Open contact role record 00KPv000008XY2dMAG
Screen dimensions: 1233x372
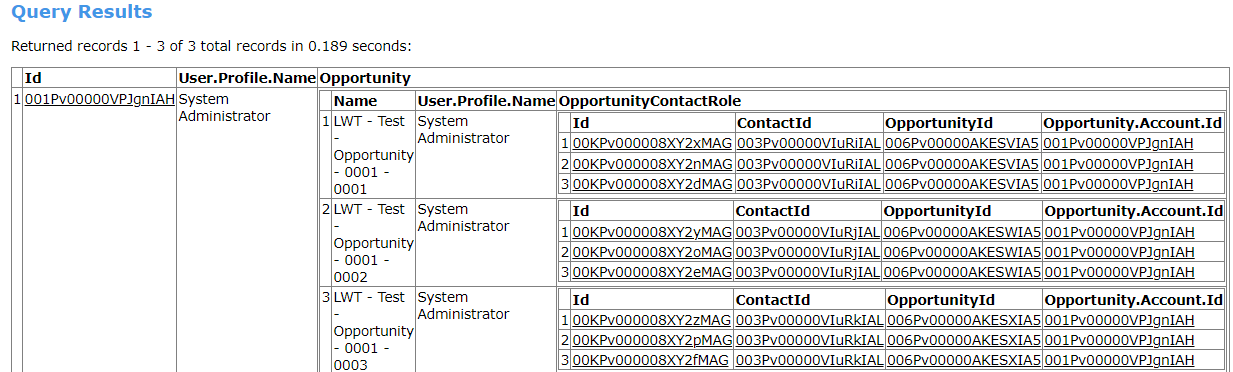coord(652,185)
